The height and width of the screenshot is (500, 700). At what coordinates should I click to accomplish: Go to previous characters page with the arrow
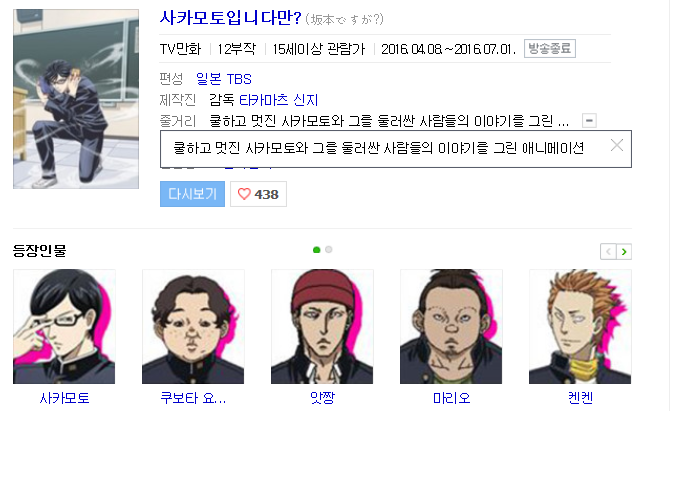pos(608,252)
